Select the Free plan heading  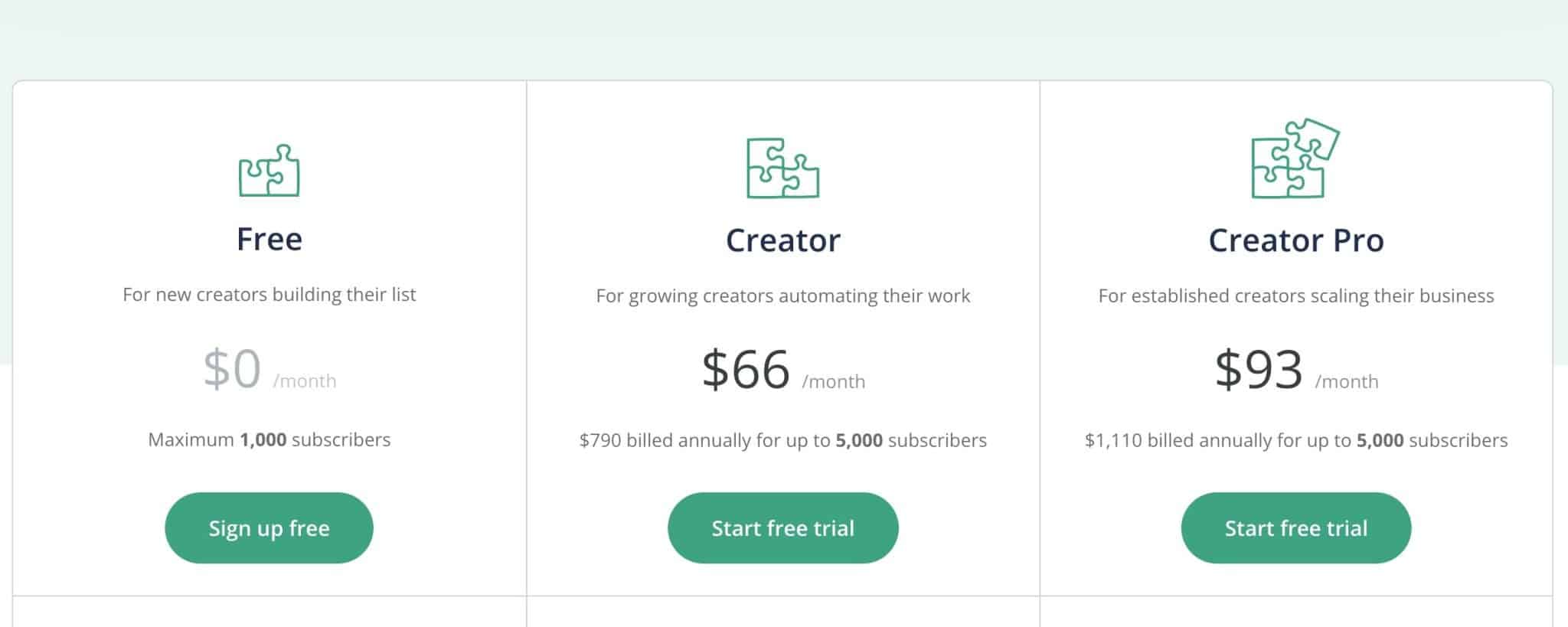click(x=269, y=239)
